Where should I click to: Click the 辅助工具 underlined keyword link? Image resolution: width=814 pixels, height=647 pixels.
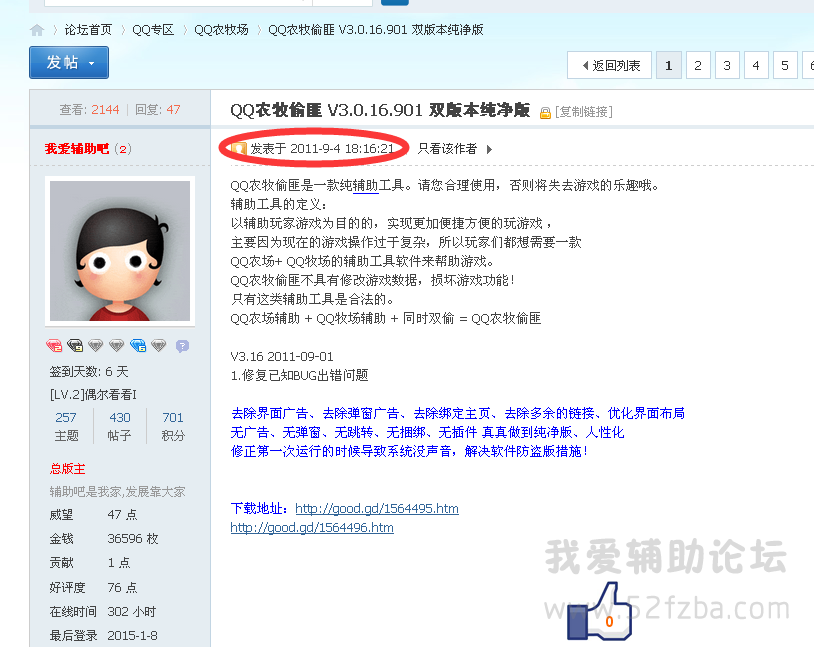[x=365, y=186]
